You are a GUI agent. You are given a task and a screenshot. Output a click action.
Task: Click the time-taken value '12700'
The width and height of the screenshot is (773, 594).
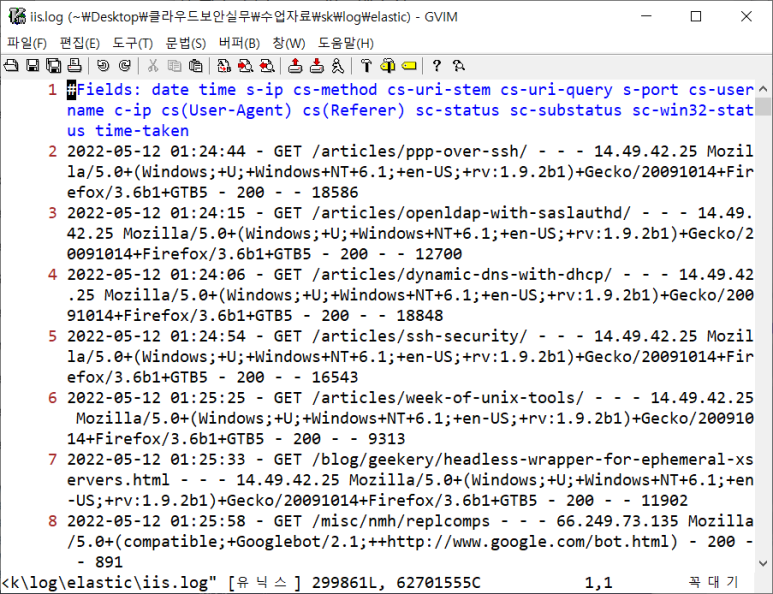coord(438,254)
